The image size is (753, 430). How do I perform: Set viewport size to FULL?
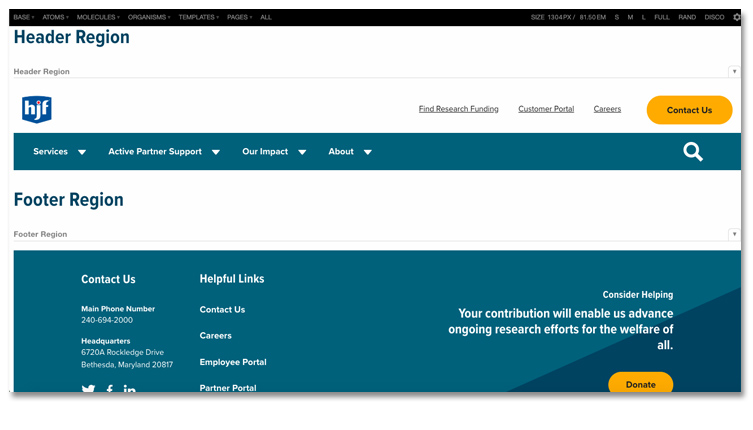662,17
